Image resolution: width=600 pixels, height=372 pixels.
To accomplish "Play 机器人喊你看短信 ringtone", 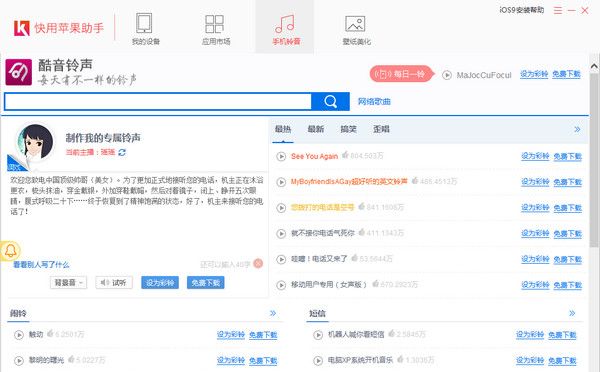I will pos(318,335).
